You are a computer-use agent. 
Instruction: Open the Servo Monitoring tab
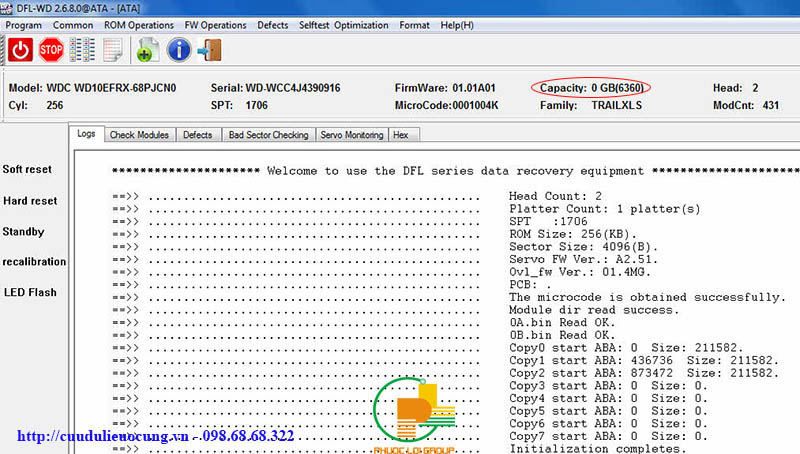351,134
